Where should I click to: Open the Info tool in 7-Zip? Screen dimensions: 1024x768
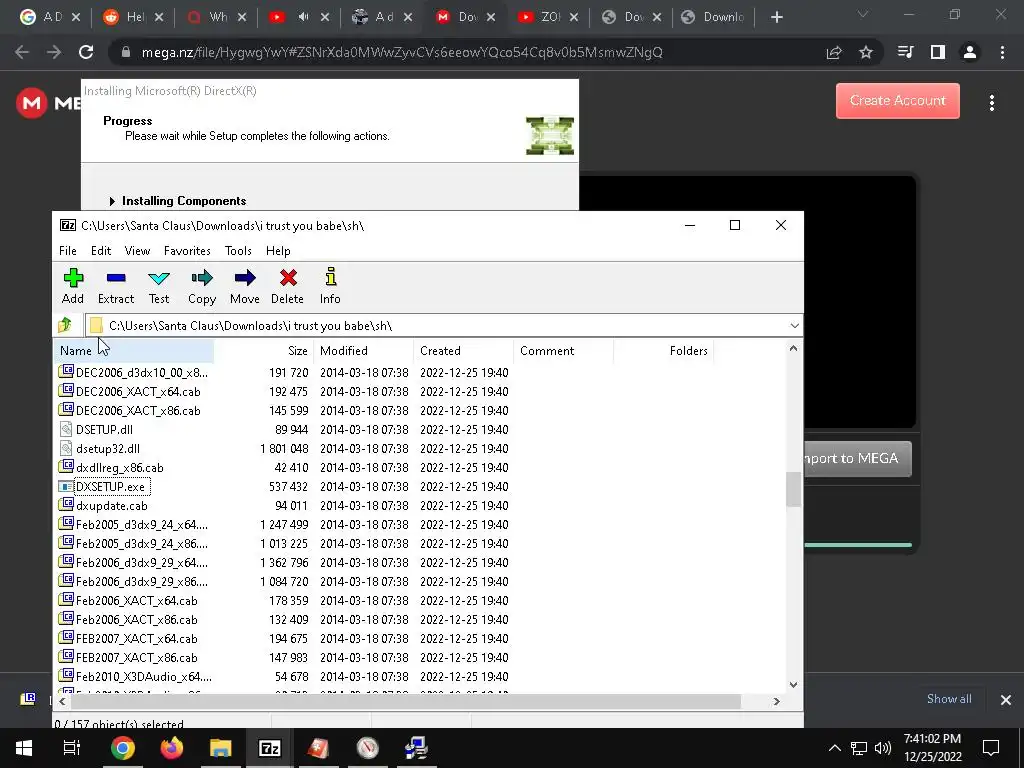coord(330,285)
